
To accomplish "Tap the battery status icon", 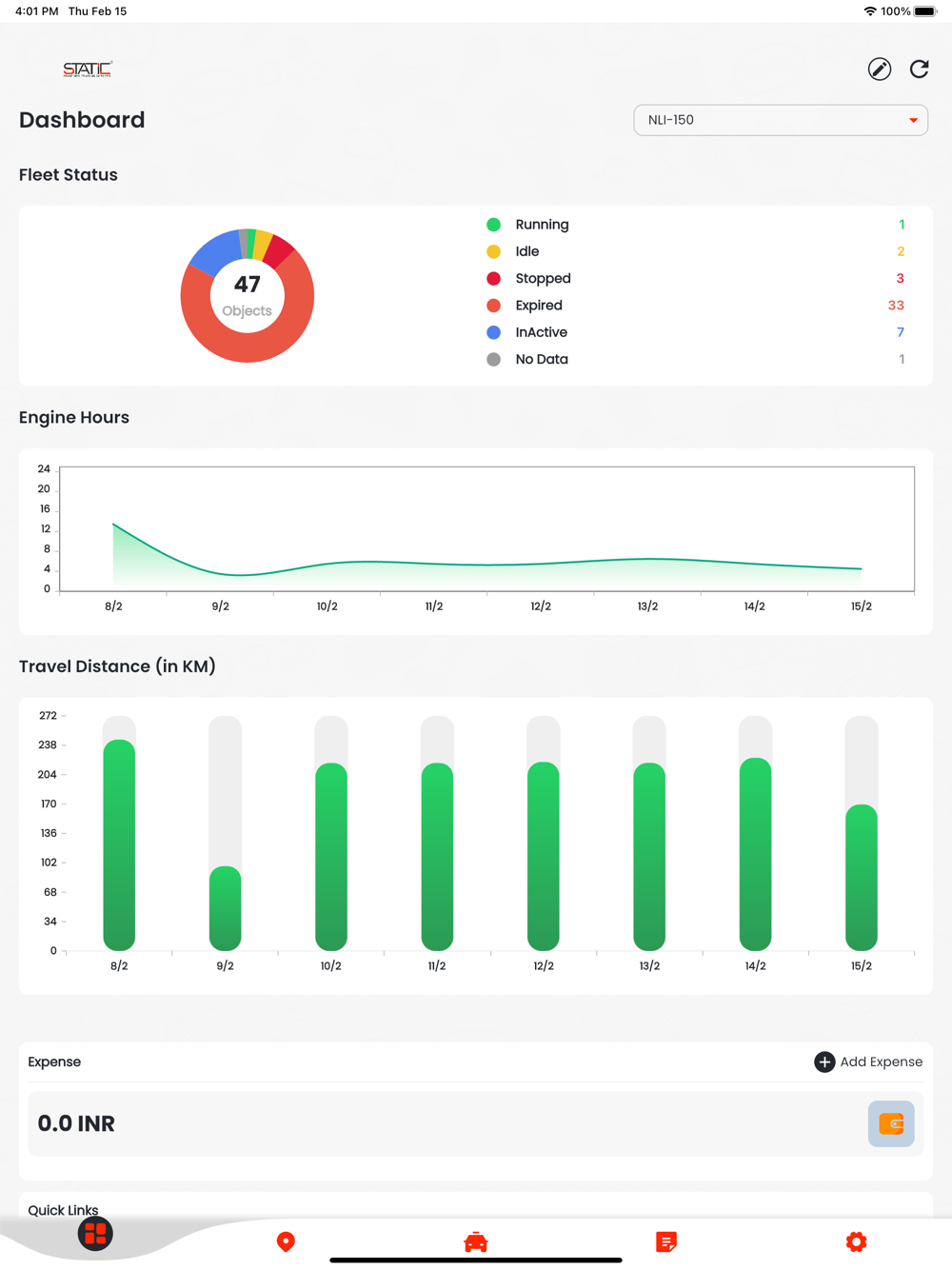I will coord(925,11).
